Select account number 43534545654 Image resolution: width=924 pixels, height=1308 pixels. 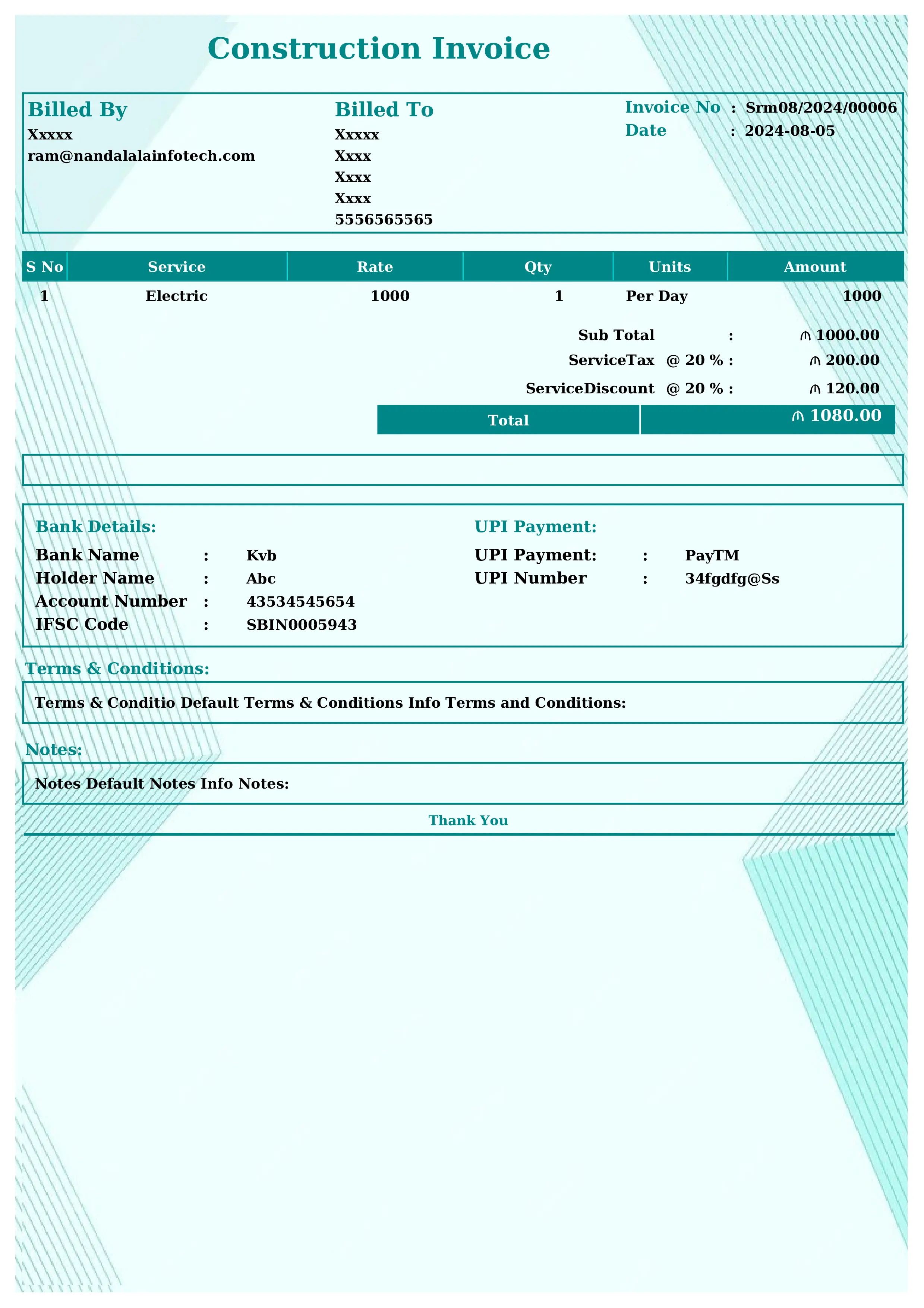[300, 602]
